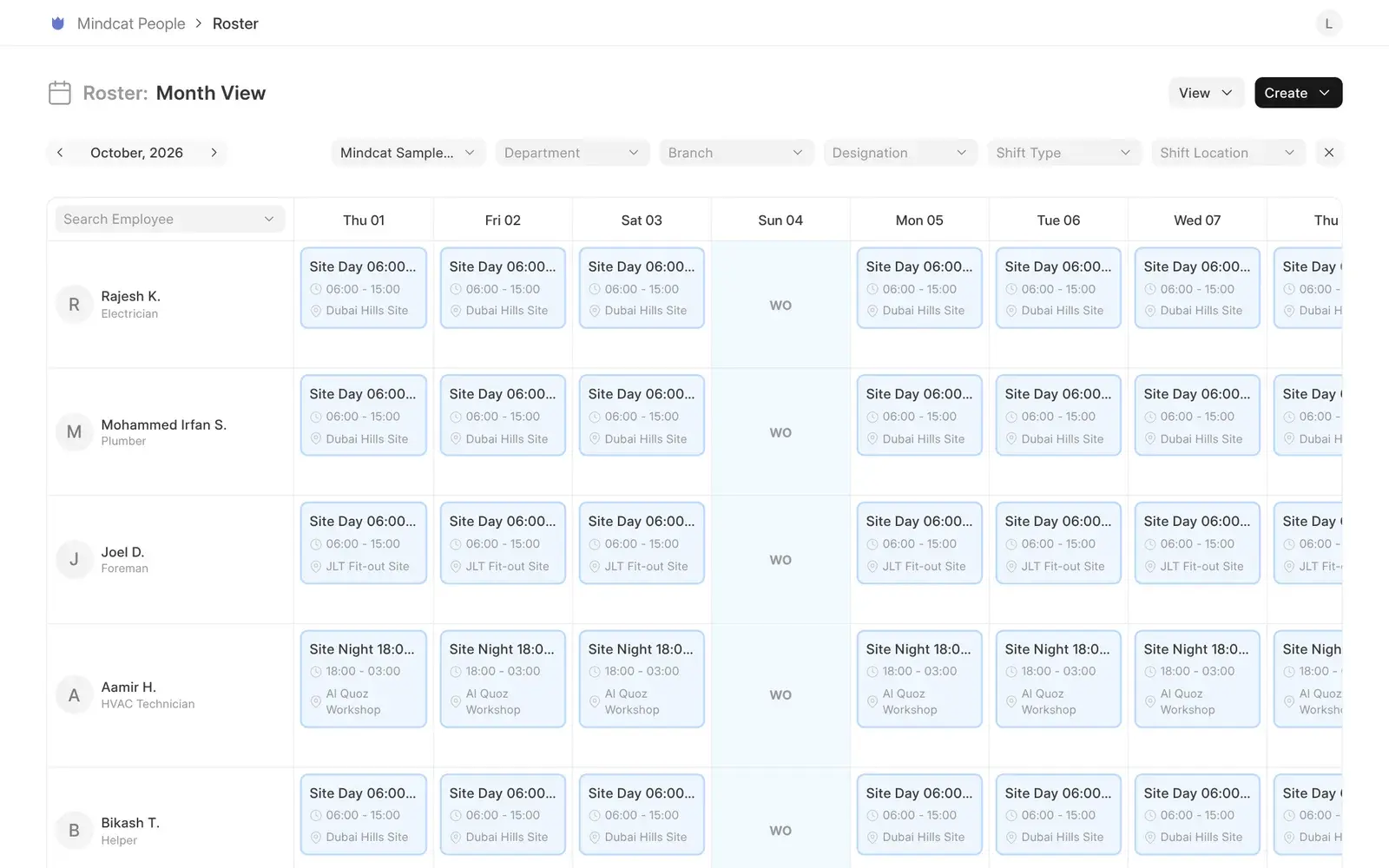Click Aamir H. employee name
Screen dimensions: 1389x868
(128, 687)
